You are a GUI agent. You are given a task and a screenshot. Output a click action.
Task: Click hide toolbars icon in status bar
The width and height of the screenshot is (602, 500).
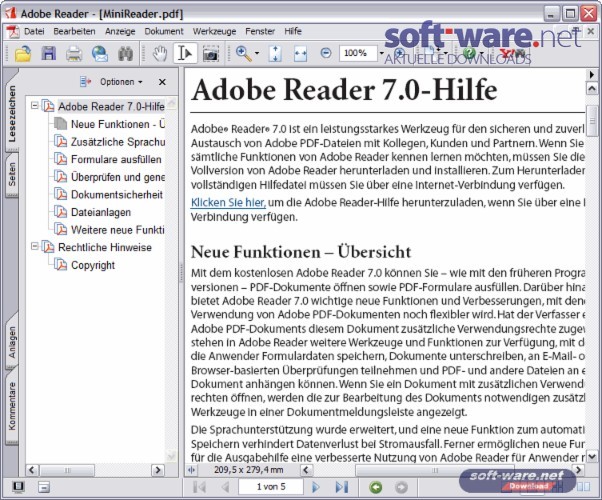tap(44, 487)
